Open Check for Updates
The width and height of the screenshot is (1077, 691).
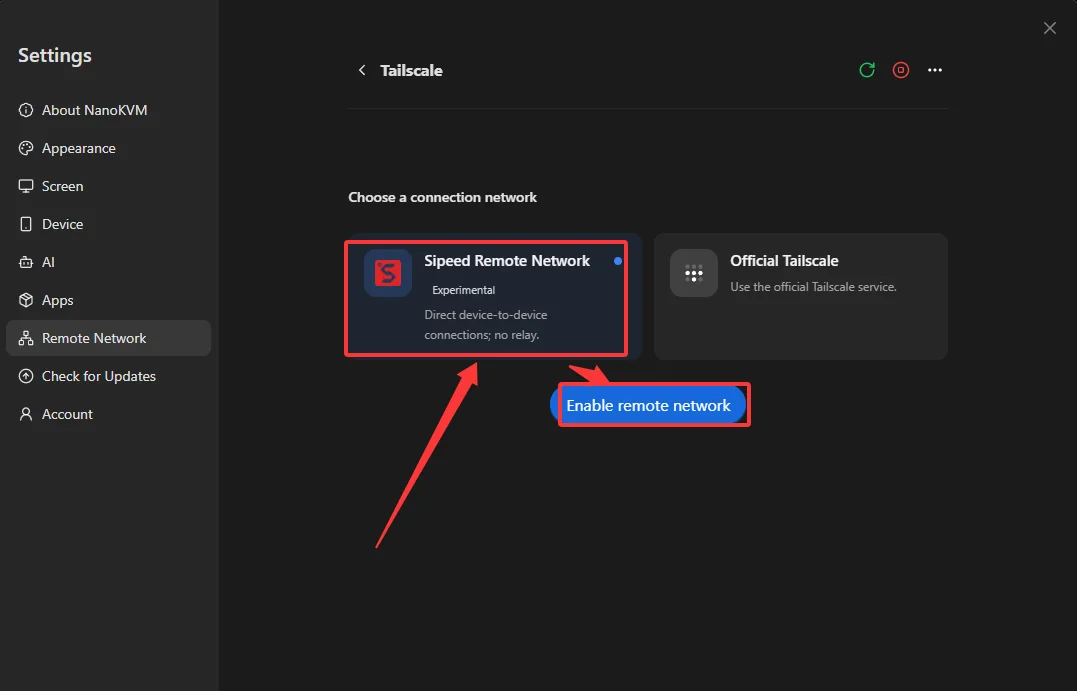coord(109,376)
